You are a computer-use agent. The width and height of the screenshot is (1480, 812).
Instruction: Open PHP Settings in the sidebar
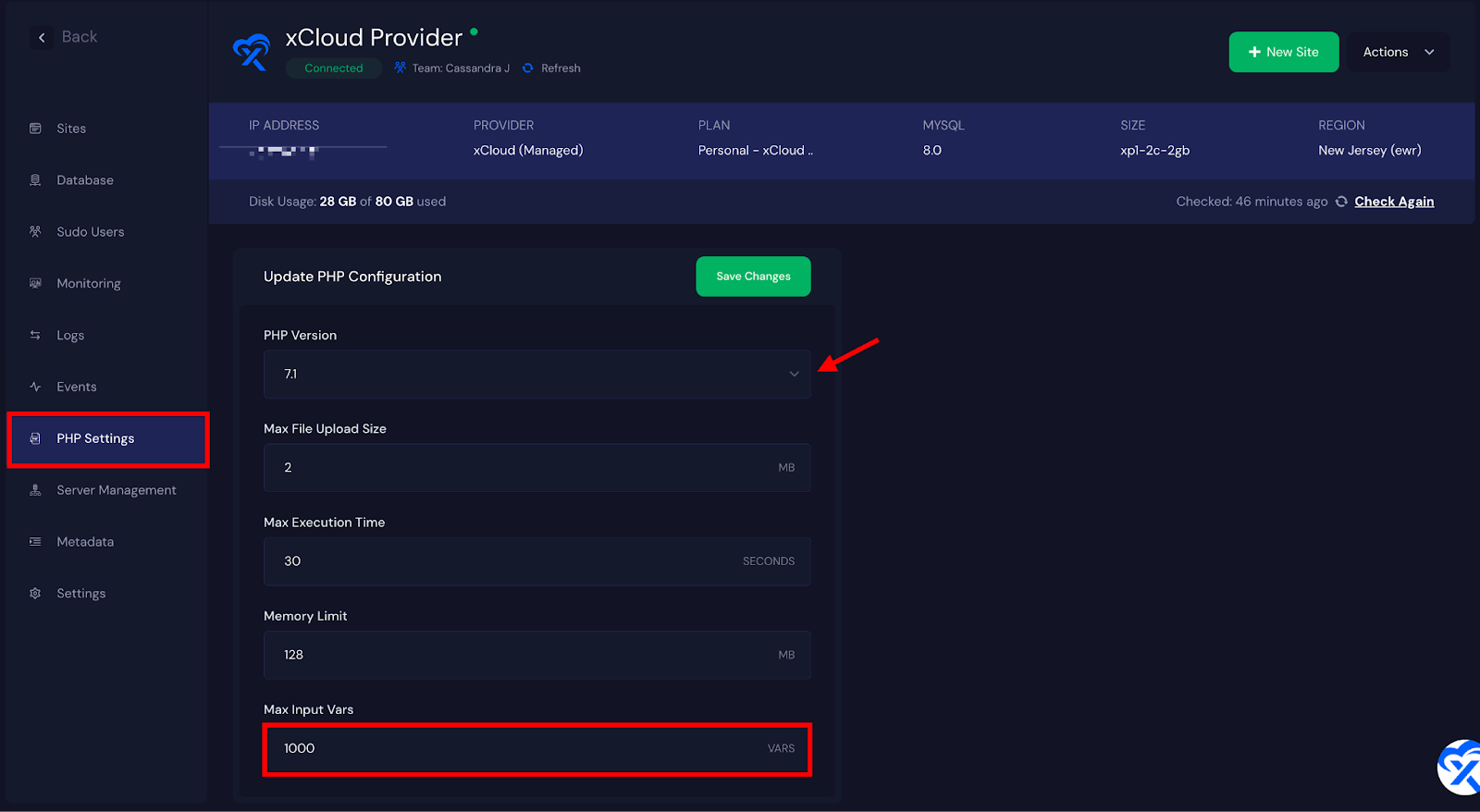click(95, 438)
